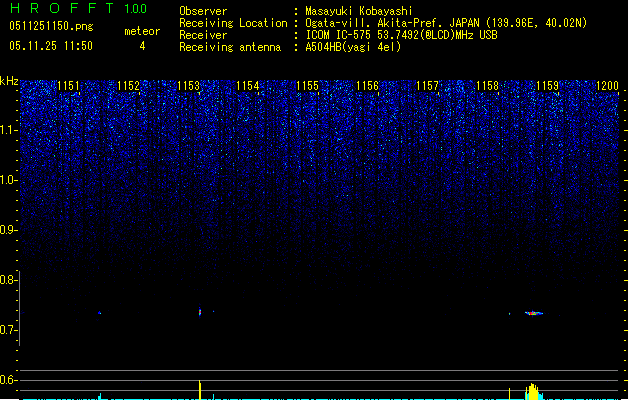Click the 0.7 kHz frequency label

(9, 330)
